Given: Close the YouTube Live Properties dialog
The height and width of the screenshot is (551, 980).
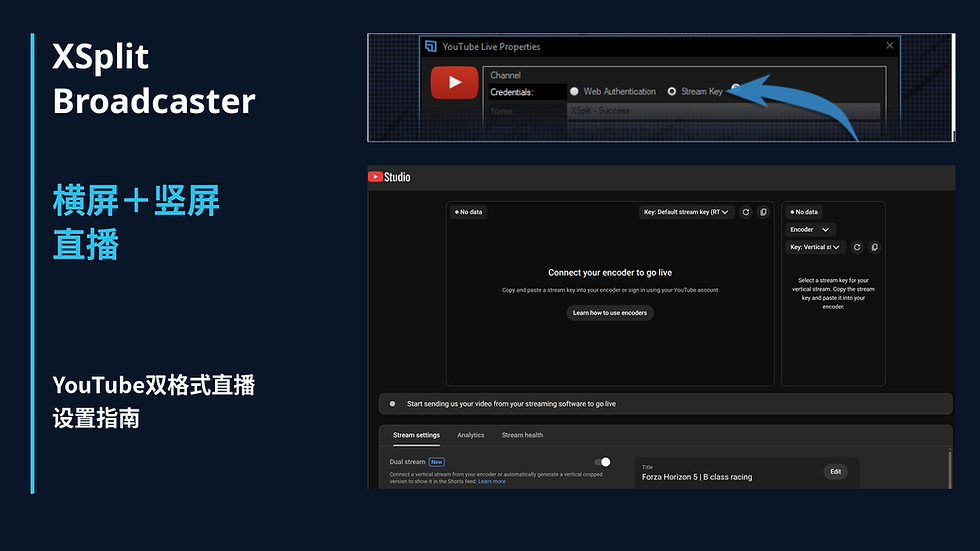Looking at the screenshot, I should pyautogui.click(x=889, y=46).
